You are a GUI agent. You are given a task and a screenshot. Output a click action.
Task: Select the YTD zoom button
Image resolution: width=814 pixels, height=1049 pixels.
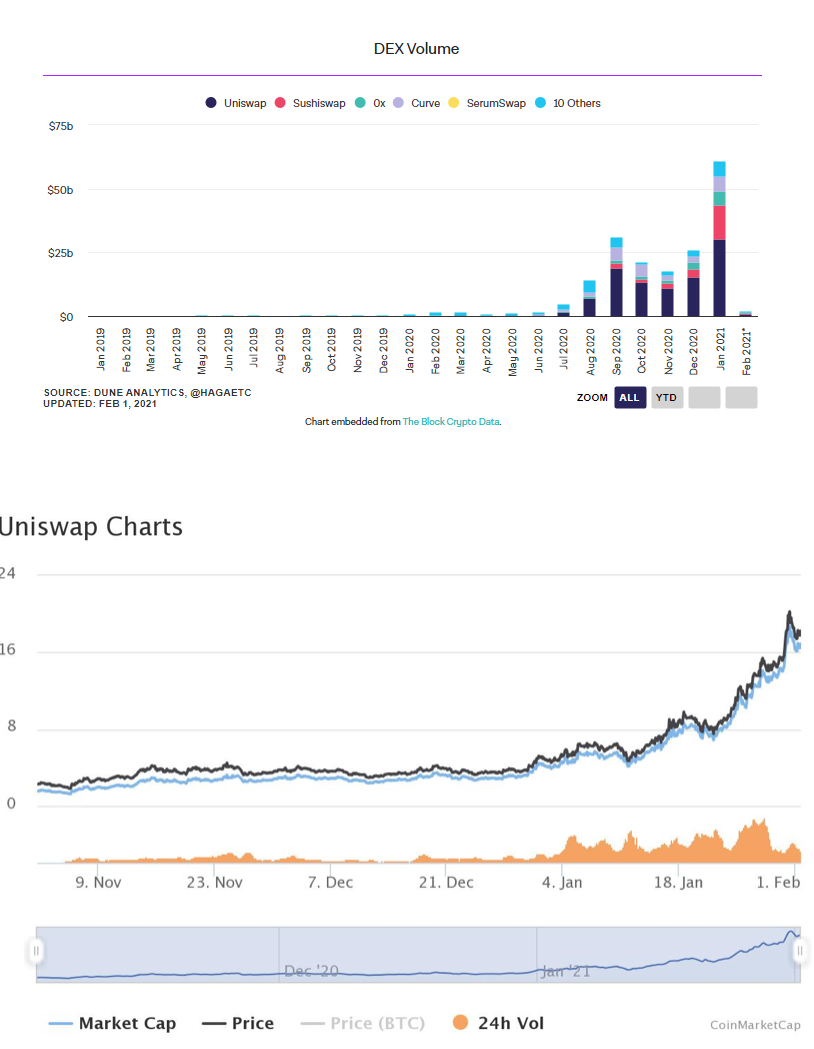click(x=666, y=397)
